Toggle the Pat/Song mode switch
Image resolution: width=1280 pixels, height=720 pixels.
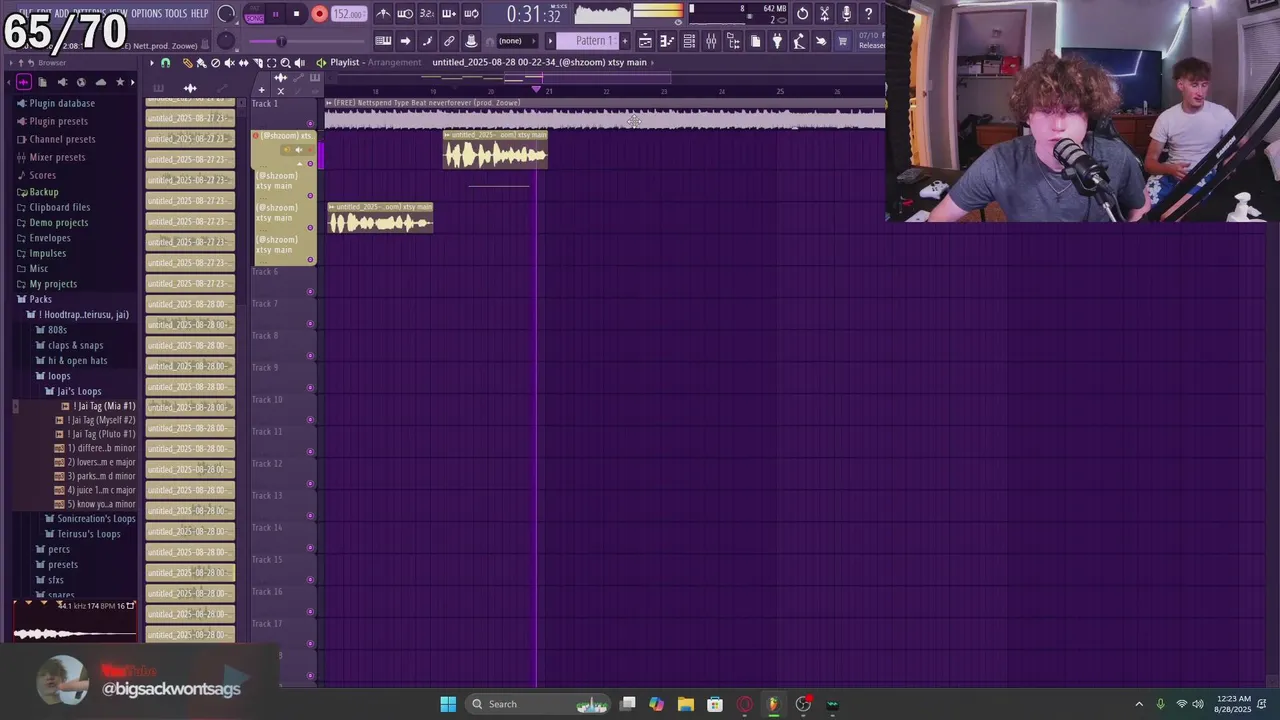[254, 14]
